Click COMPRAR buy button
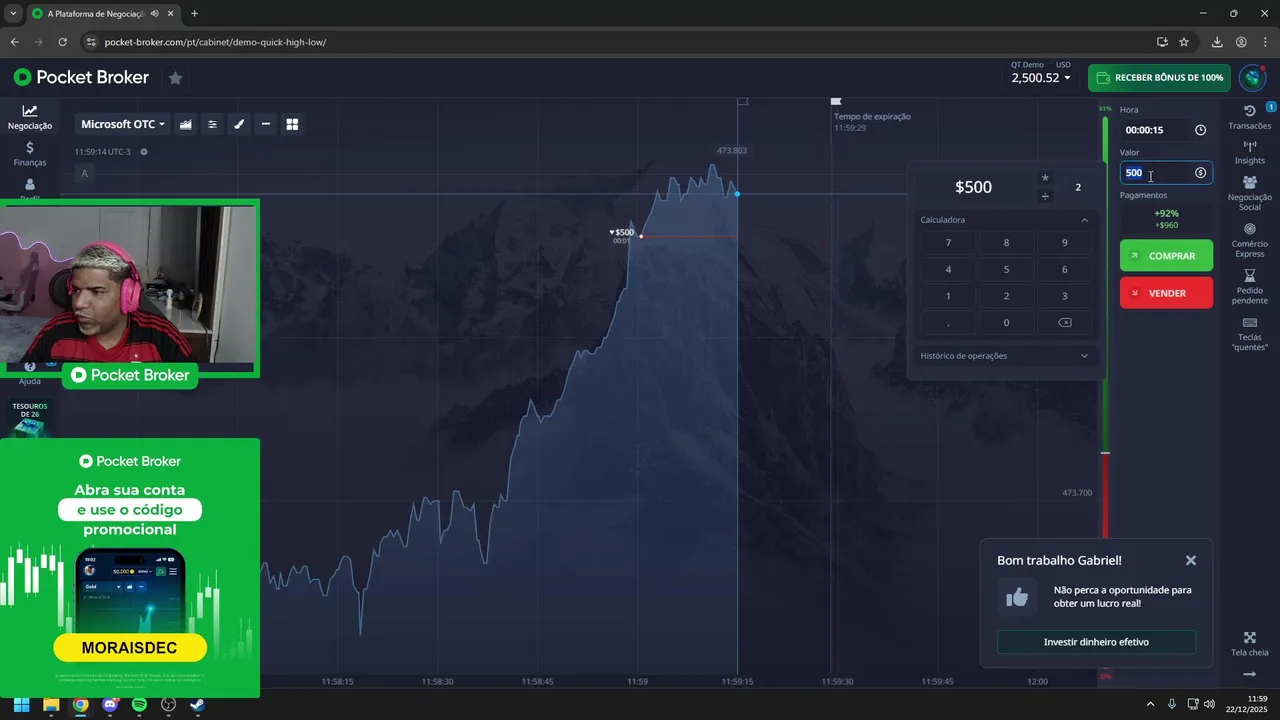1280x720 pixels. click(x=1166, y=256)
